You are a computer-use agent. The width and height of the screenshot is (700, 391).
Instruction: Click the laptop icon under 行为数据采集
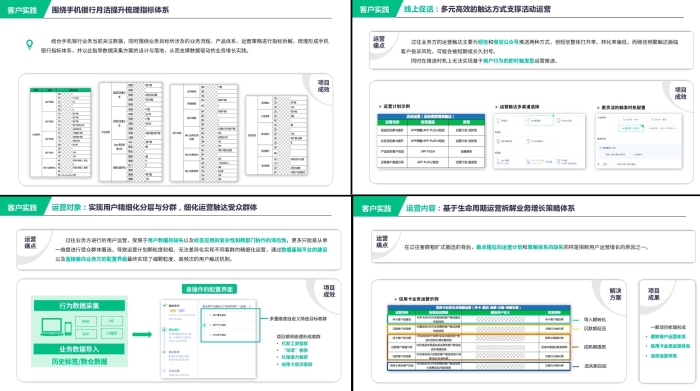point(51,327)
